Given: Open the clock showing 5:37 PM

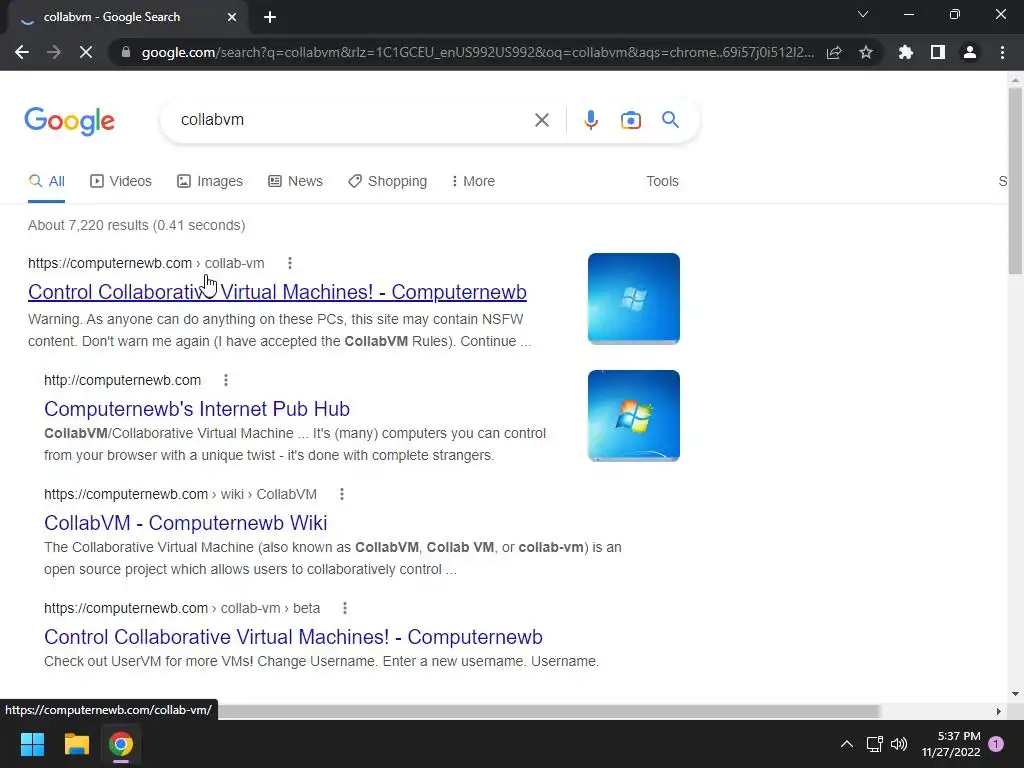Looking at the screenshot, I should point(951,744).
